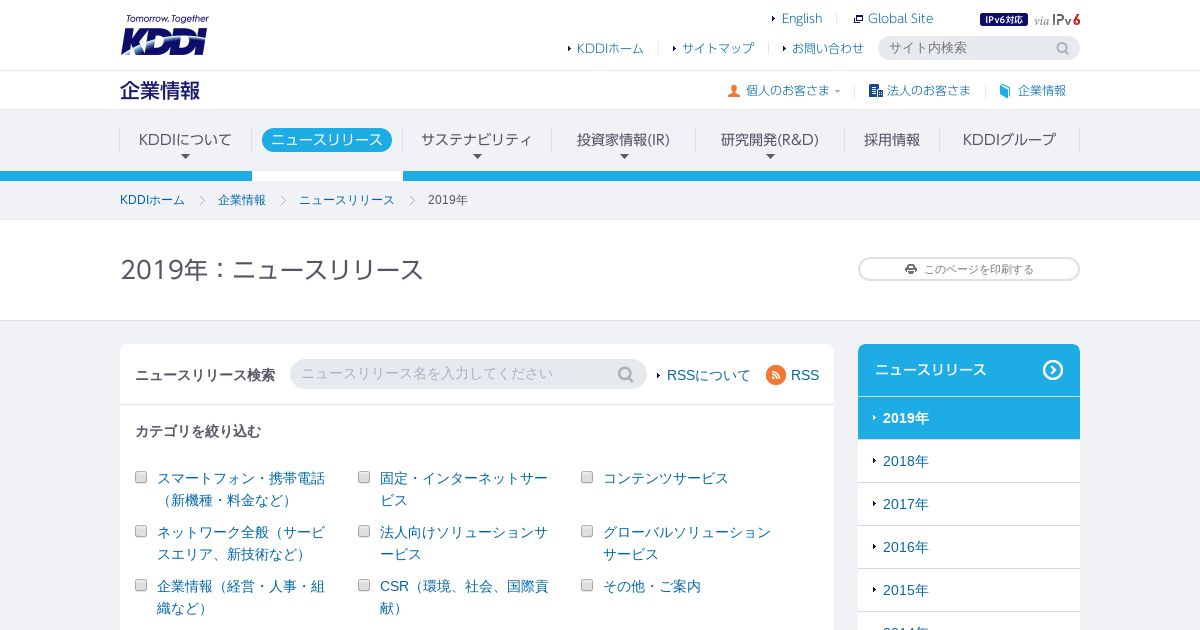Expand 研究開発(R&D) dropdown arrow
Screen dimensions: 1200x630
pos(770,157)
